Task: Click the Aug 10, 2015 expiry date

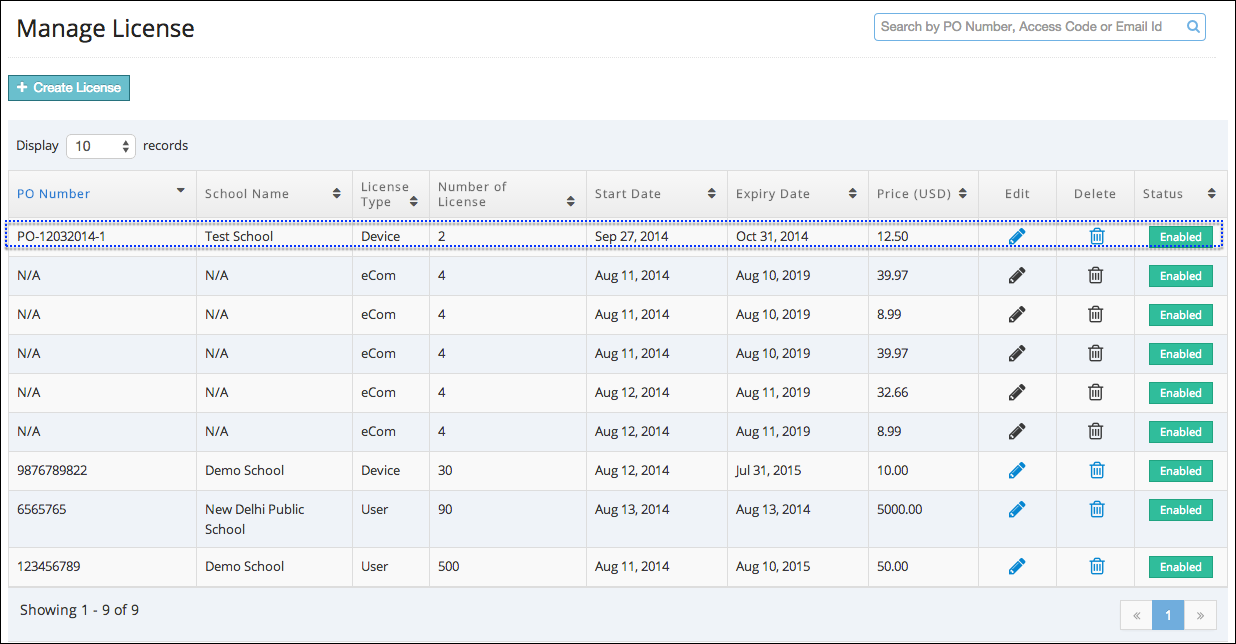Action: [773, 566]
